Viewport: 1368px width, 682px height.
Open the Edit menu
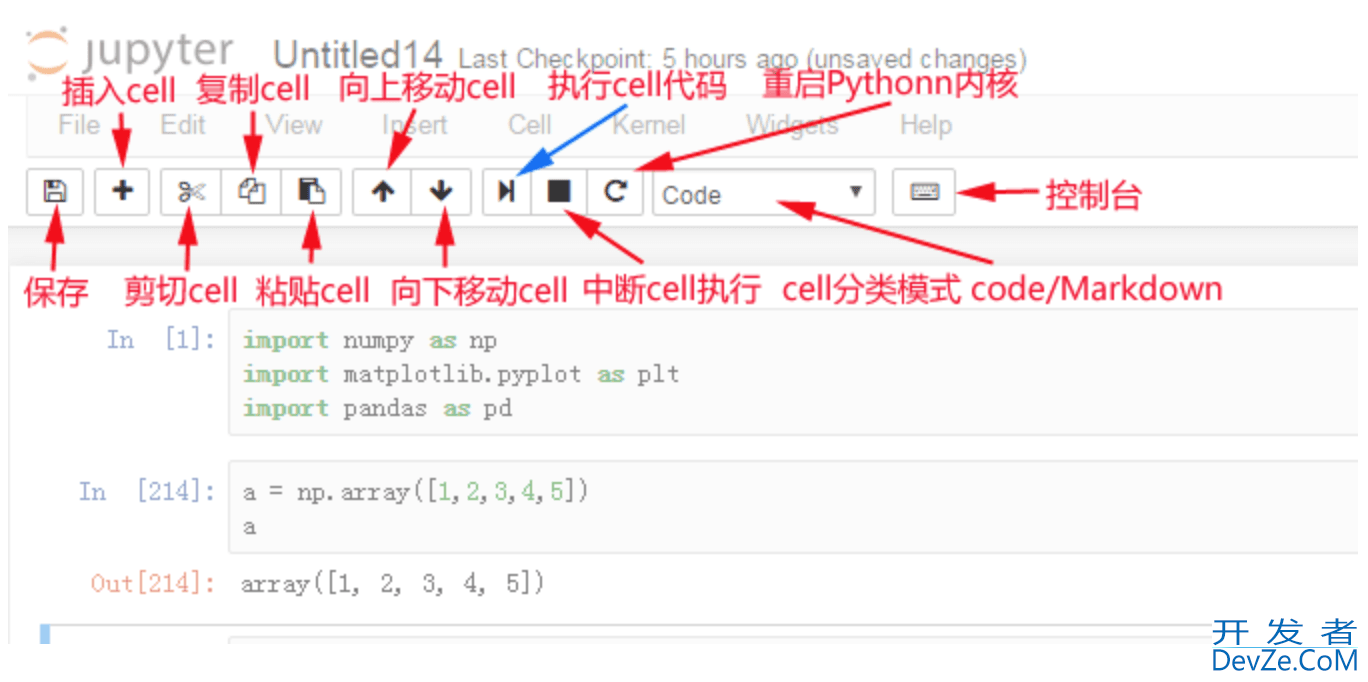coord(183,125)
